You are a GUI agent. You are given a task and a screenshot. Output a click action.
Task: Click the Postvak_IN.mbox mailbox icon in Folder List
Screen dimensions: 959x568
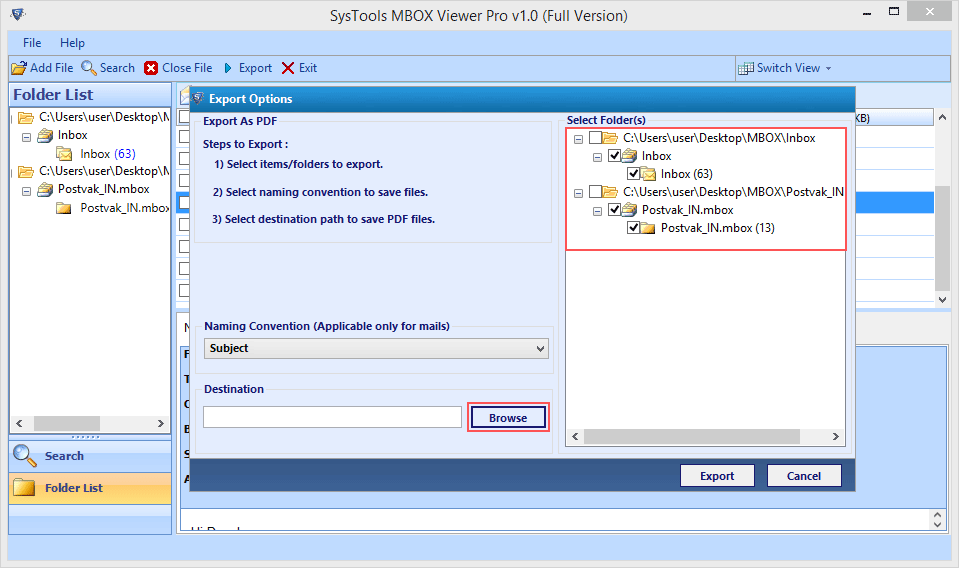45,190
